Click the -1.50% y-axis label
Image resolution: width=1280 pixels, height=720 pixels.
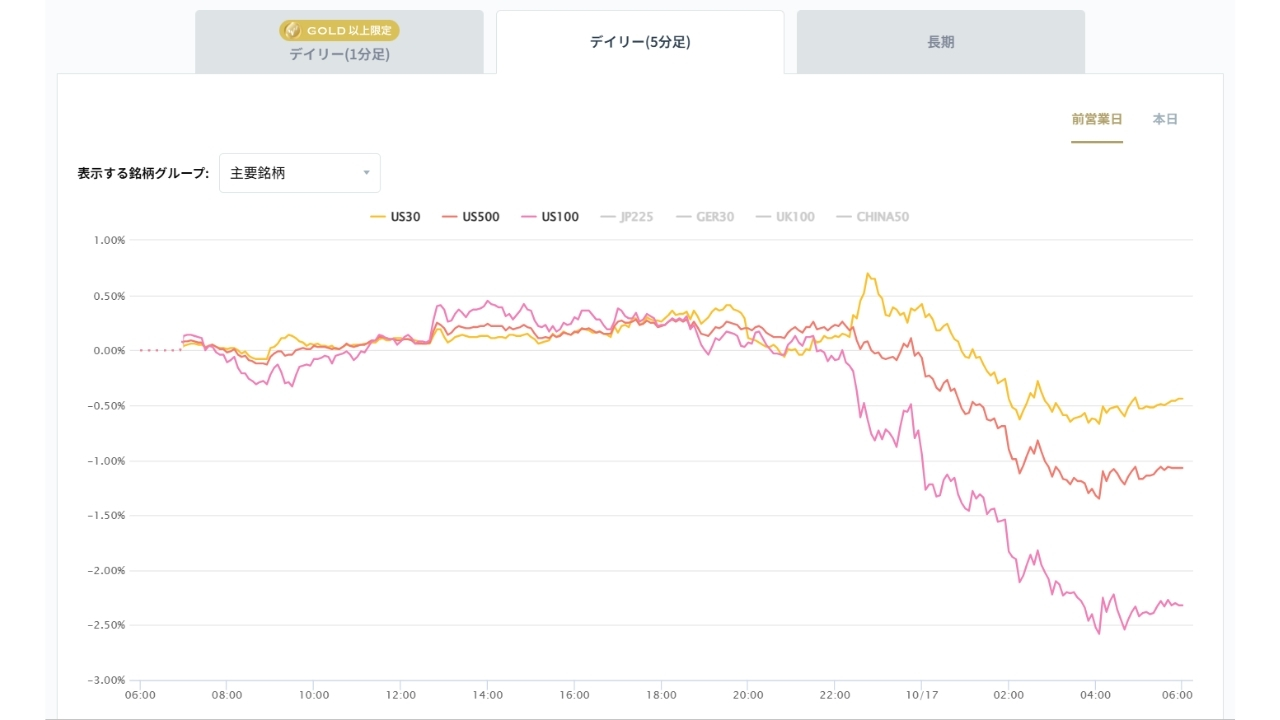(108, 516)
